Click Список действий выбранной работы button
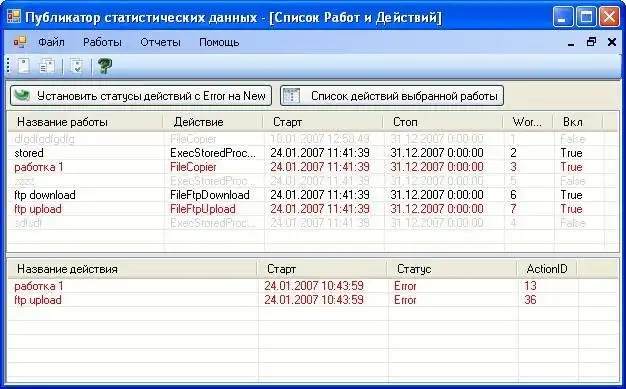Screen dimensions: 626x389 (x=392, y=96)
